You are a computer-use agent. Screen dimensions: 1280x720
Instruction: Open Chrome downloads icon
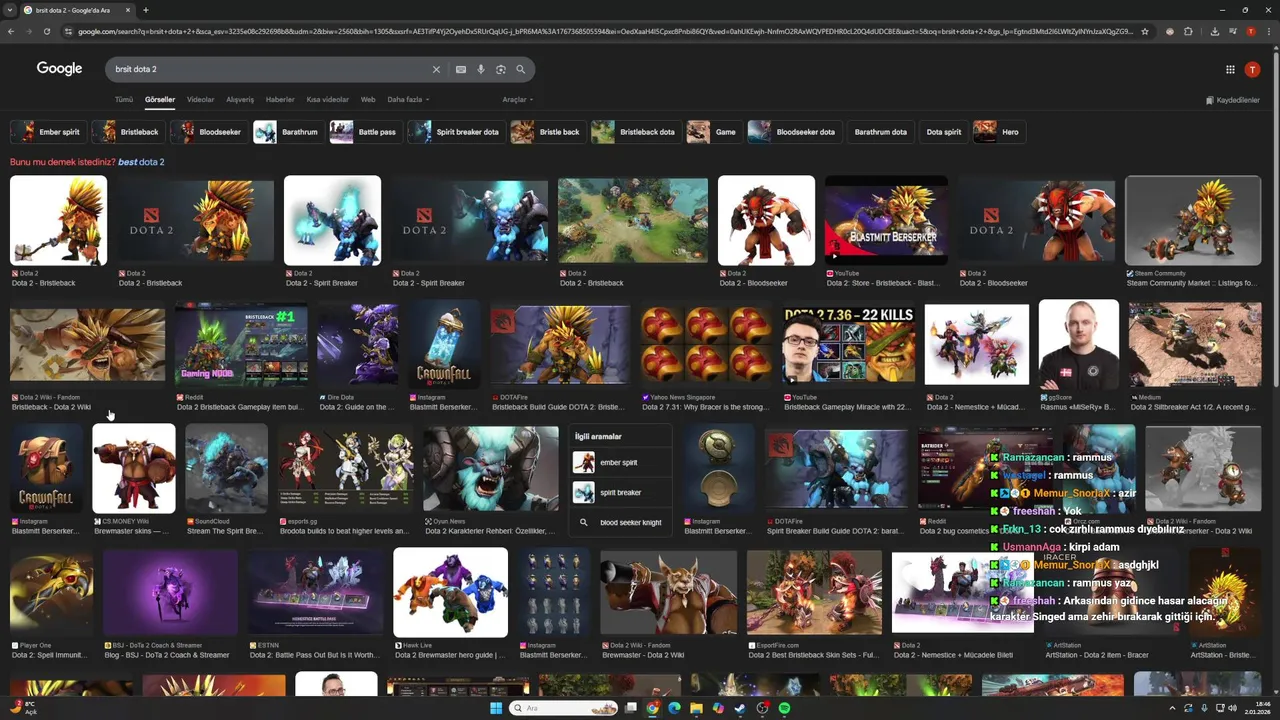click(x=1214, y=31)
